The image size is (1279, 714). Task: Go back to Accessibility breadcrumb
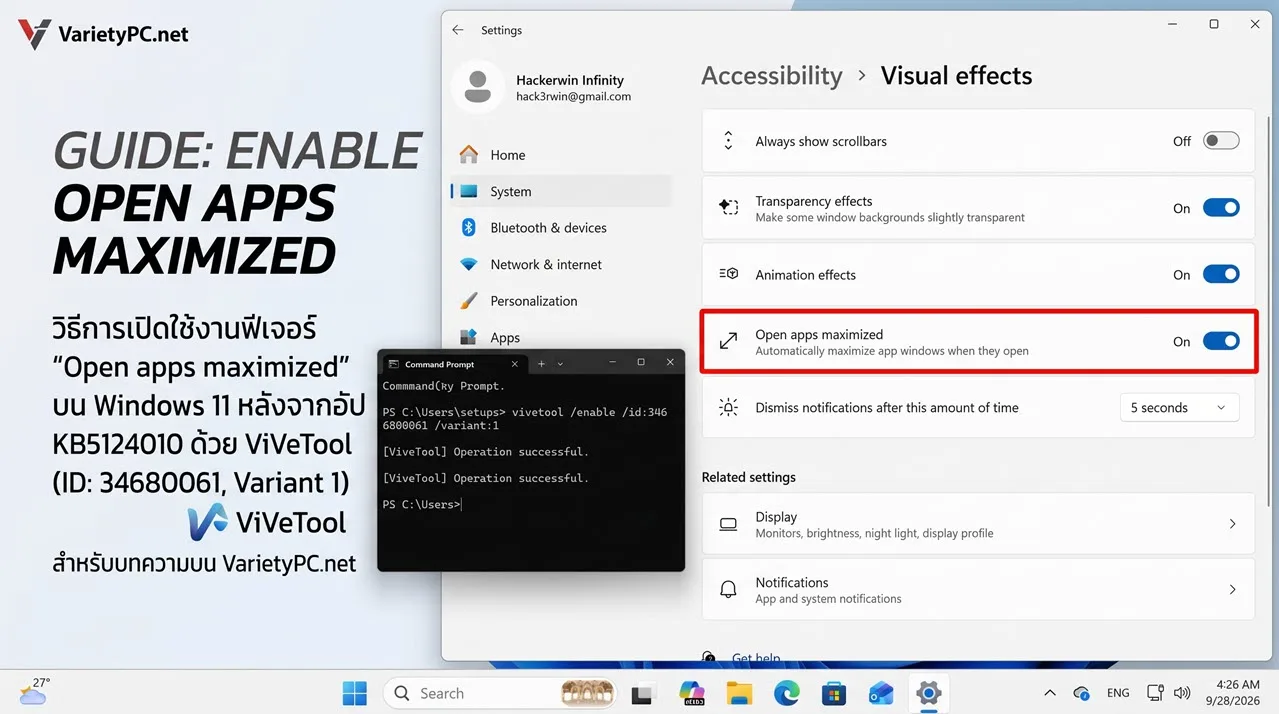pyautogui.click(x=772, y=76)
